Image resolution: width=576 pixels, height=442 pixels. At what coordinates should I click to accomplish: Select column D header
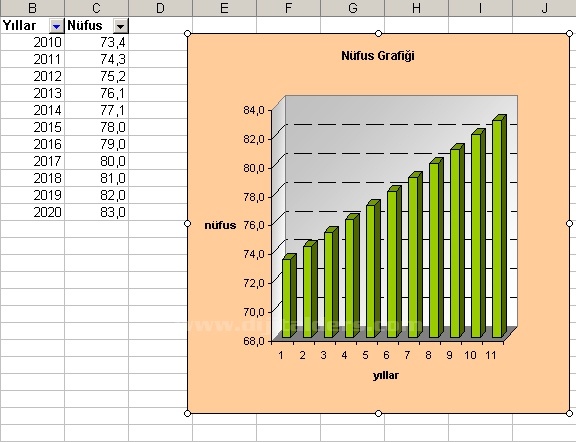(x=160, y=8)
